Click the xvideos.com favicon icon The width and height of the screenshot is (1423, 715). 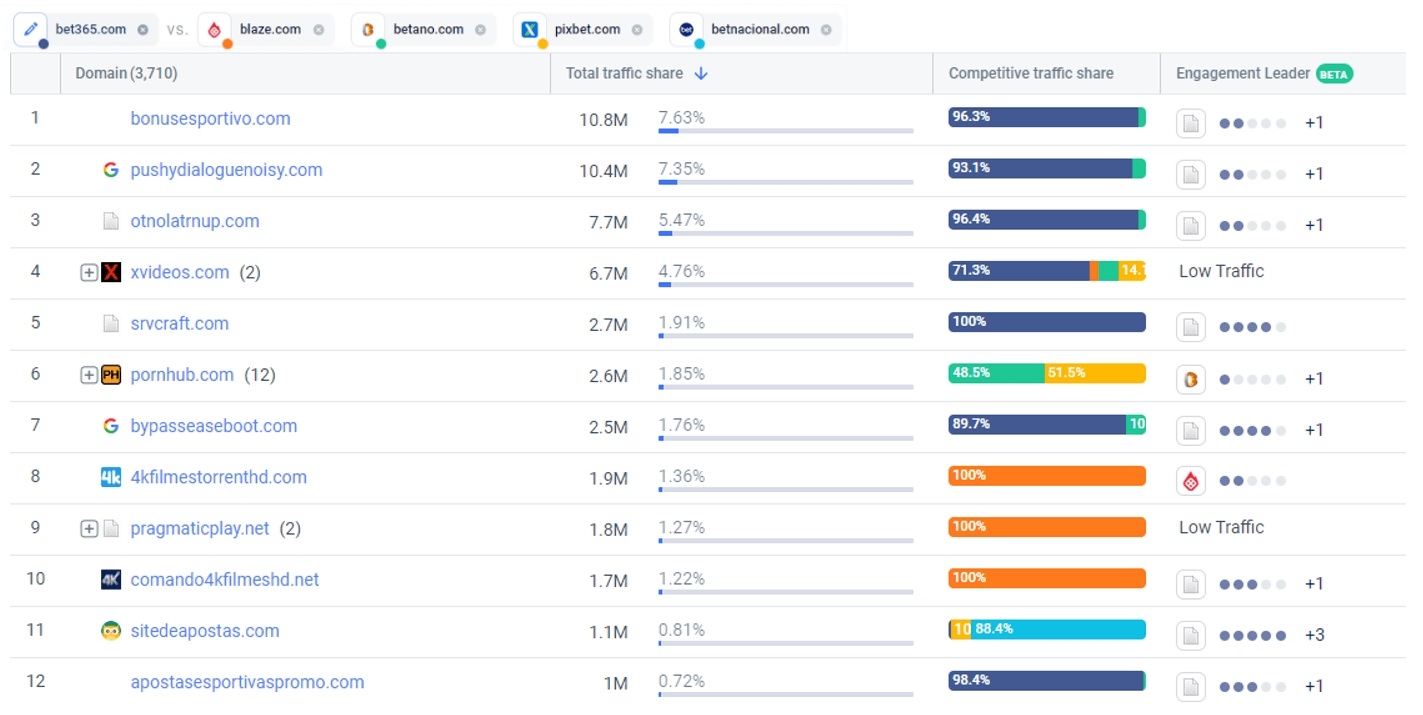(111, 272)
